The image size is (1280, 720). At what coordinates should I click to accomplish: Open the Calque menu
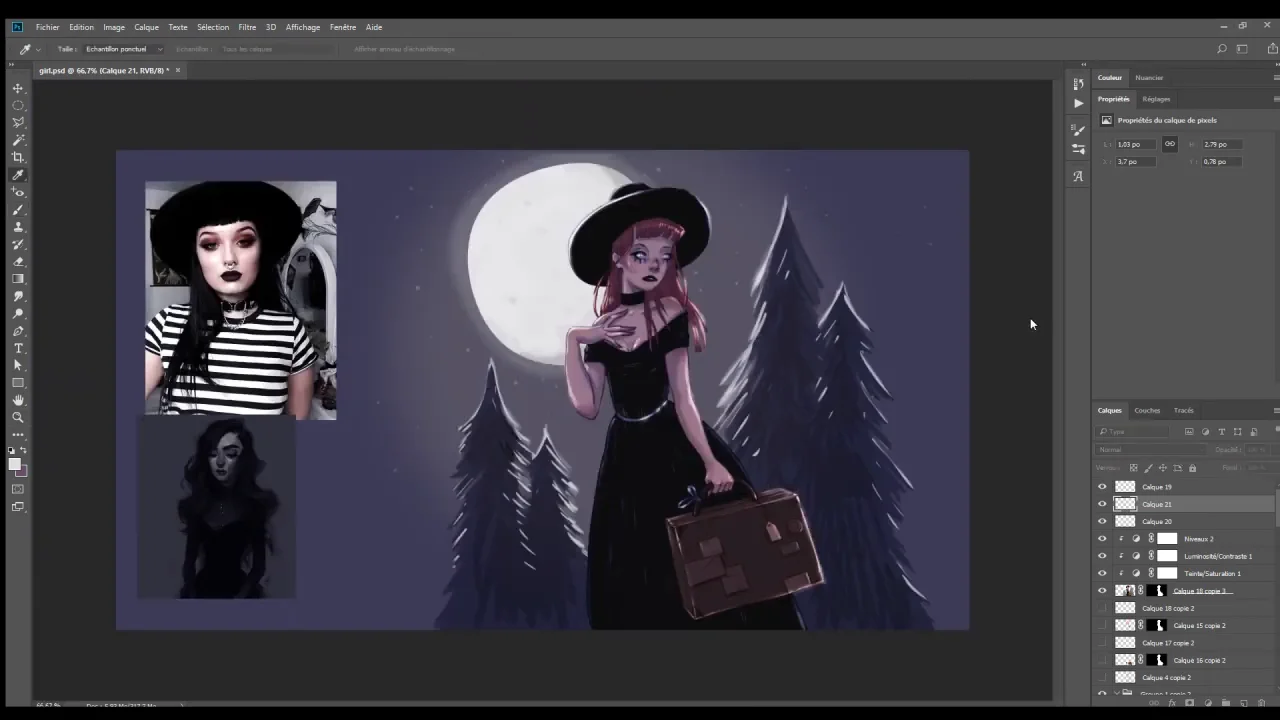coord(146,27)
